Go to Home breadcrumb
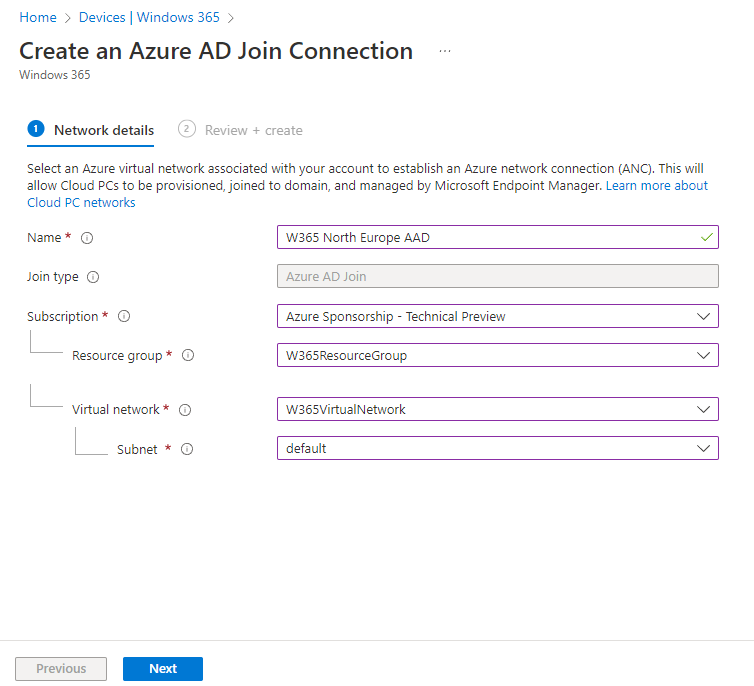This screenshot has width=754, height=686. tap(38, 17)
